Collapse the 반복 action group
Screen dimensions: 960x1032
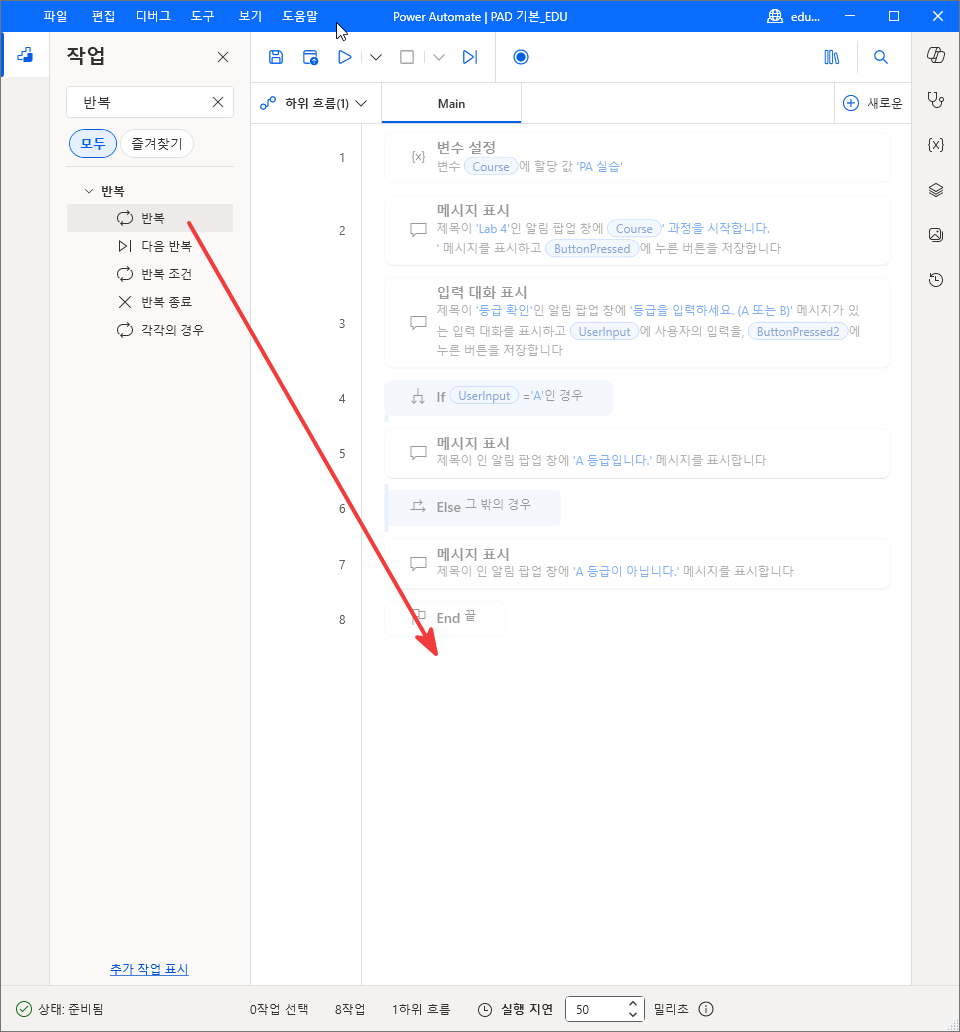coord(89,191)
